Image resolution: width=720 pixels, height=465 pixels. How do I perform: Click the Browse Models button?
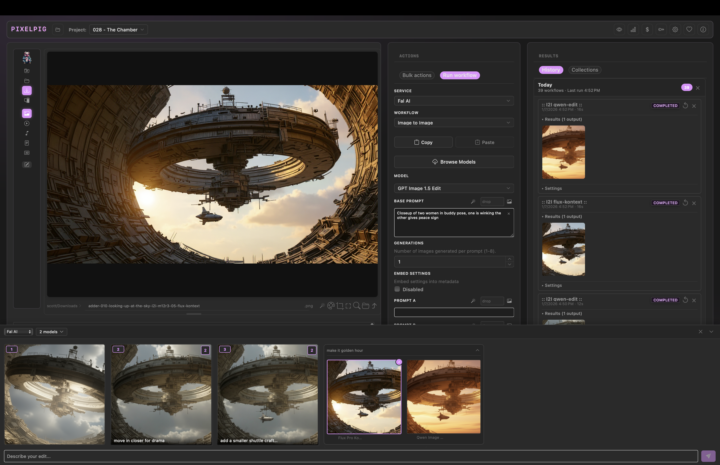454,162
